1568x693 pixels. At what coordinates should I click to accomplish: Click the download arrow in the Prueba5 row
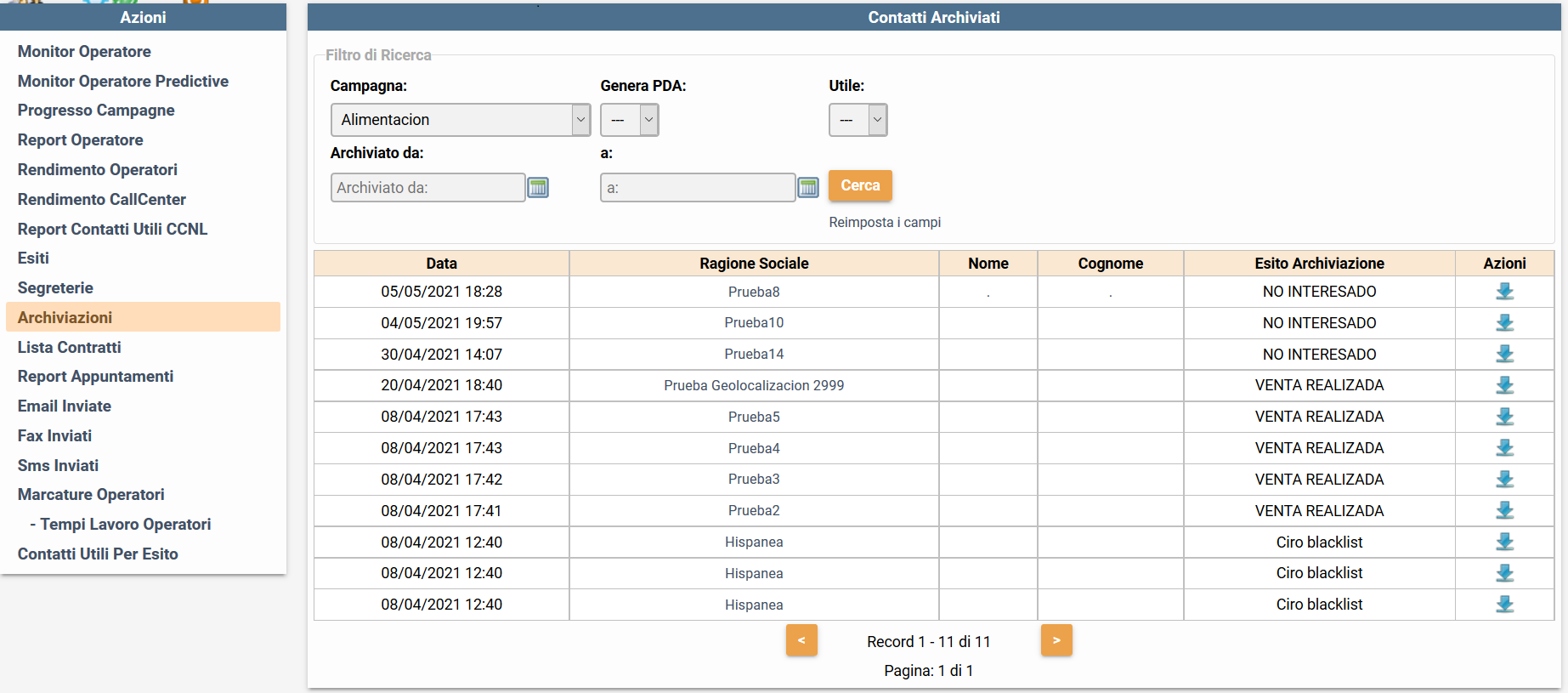coord(1504,417)
